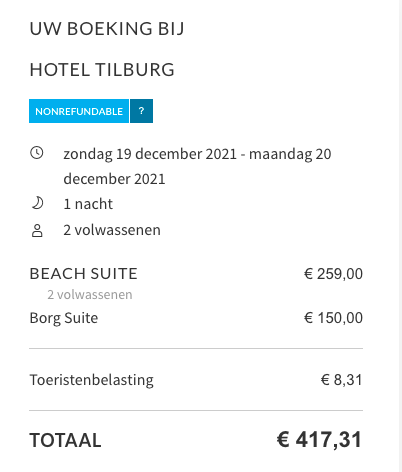Click the € 417,31 total amount
Image resolution: width=402 pixels, height=472 pixels.
pyautogui.click(x=319, y=439)
